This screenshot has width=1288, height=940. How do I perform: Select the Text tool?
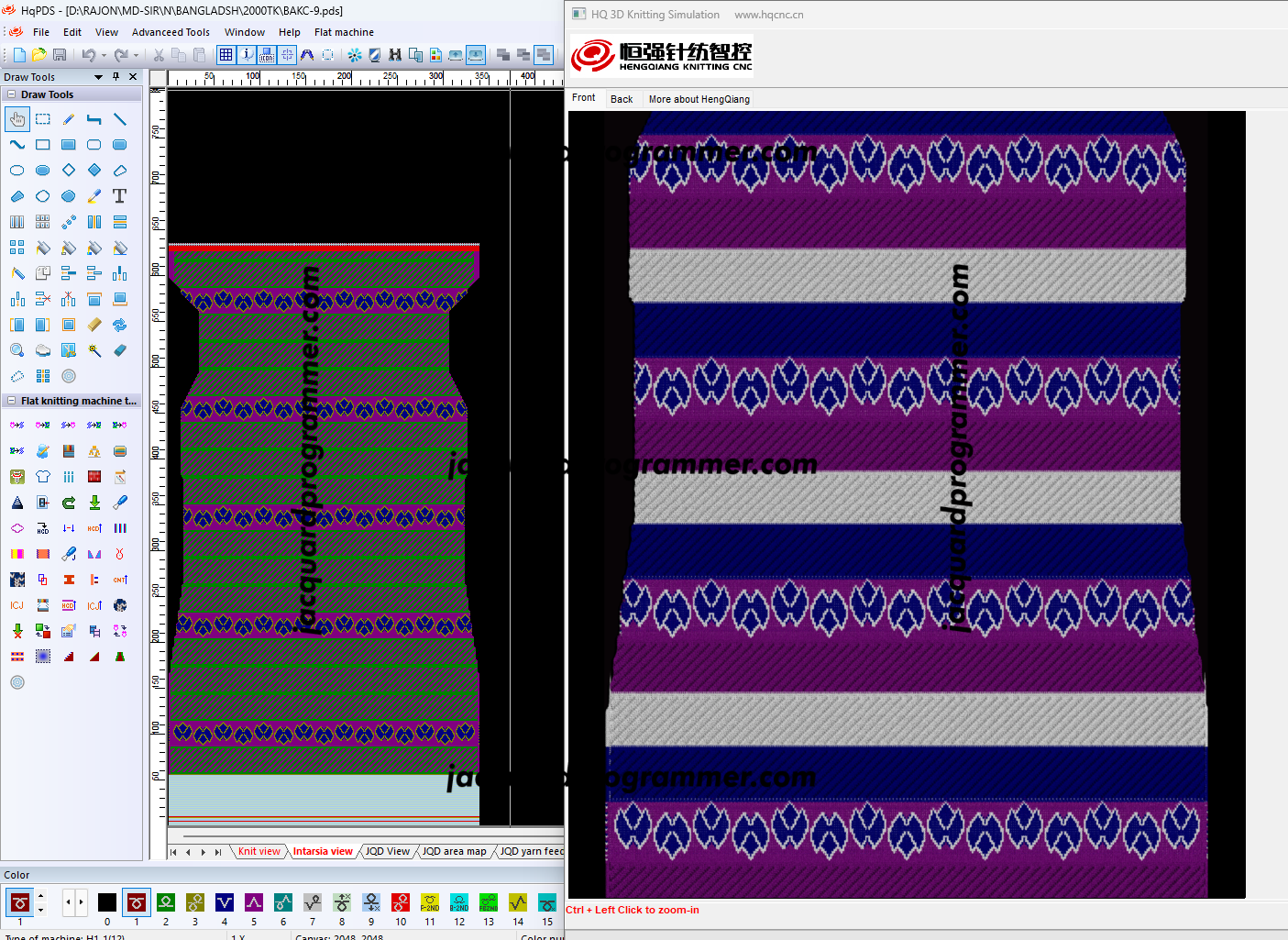point(119,196)
